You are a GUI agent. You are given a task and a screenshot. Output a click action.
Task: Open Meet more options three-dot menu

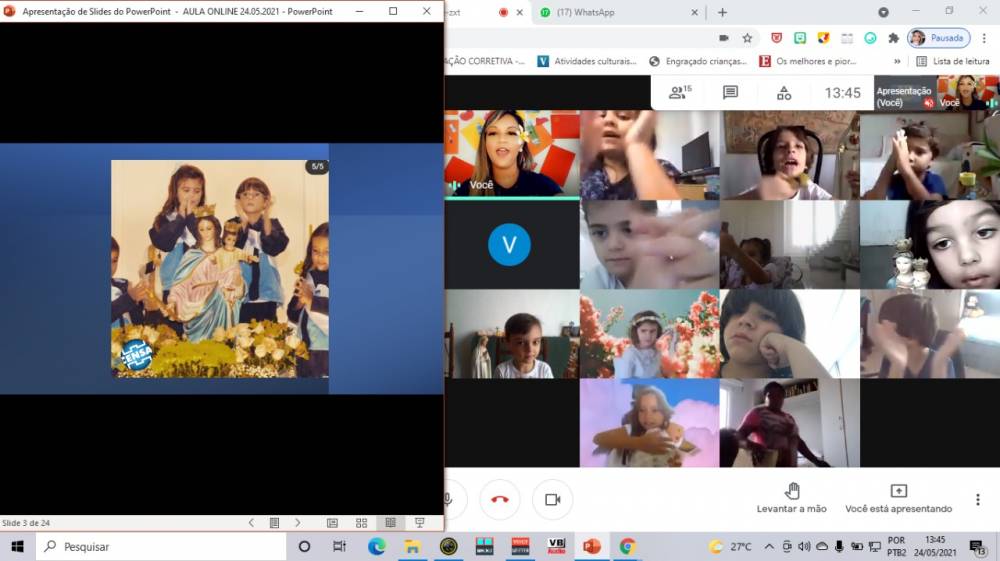(977, 499)
